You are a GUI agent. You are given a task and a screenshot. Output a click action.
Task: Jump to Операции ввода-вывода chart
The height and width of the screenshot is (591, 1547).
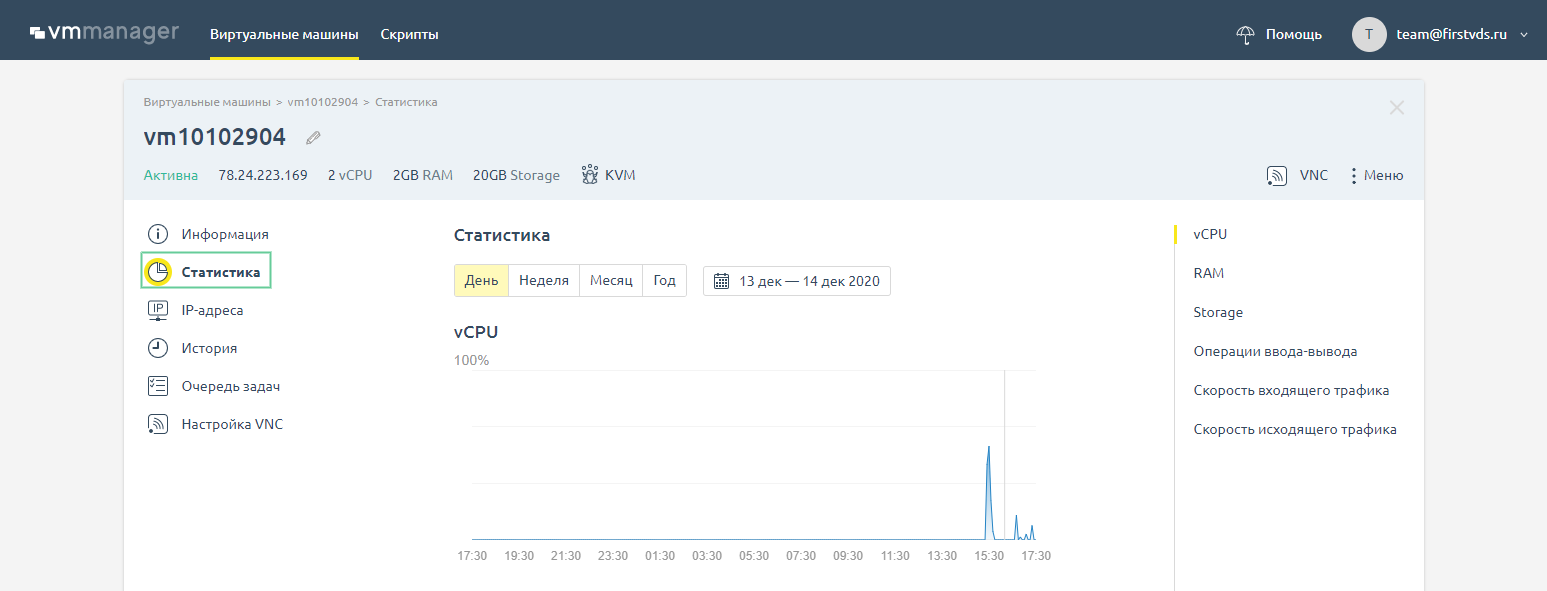[1275, 351]
